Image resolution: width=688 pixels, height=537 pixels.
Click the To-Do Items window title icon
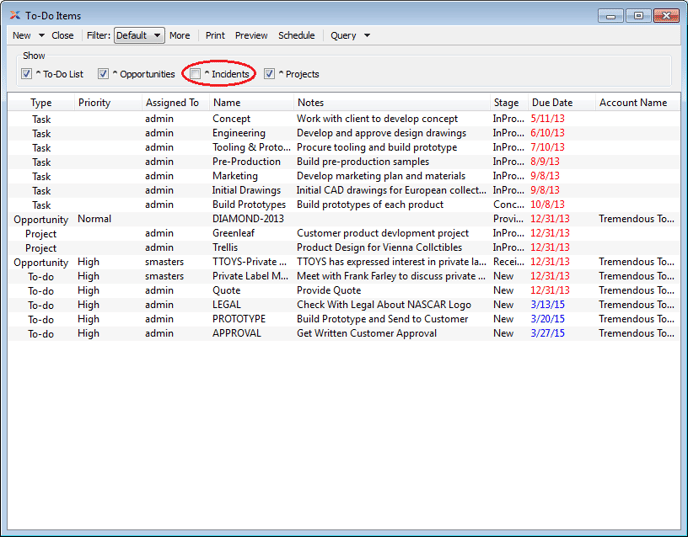[x=14, y=16]
